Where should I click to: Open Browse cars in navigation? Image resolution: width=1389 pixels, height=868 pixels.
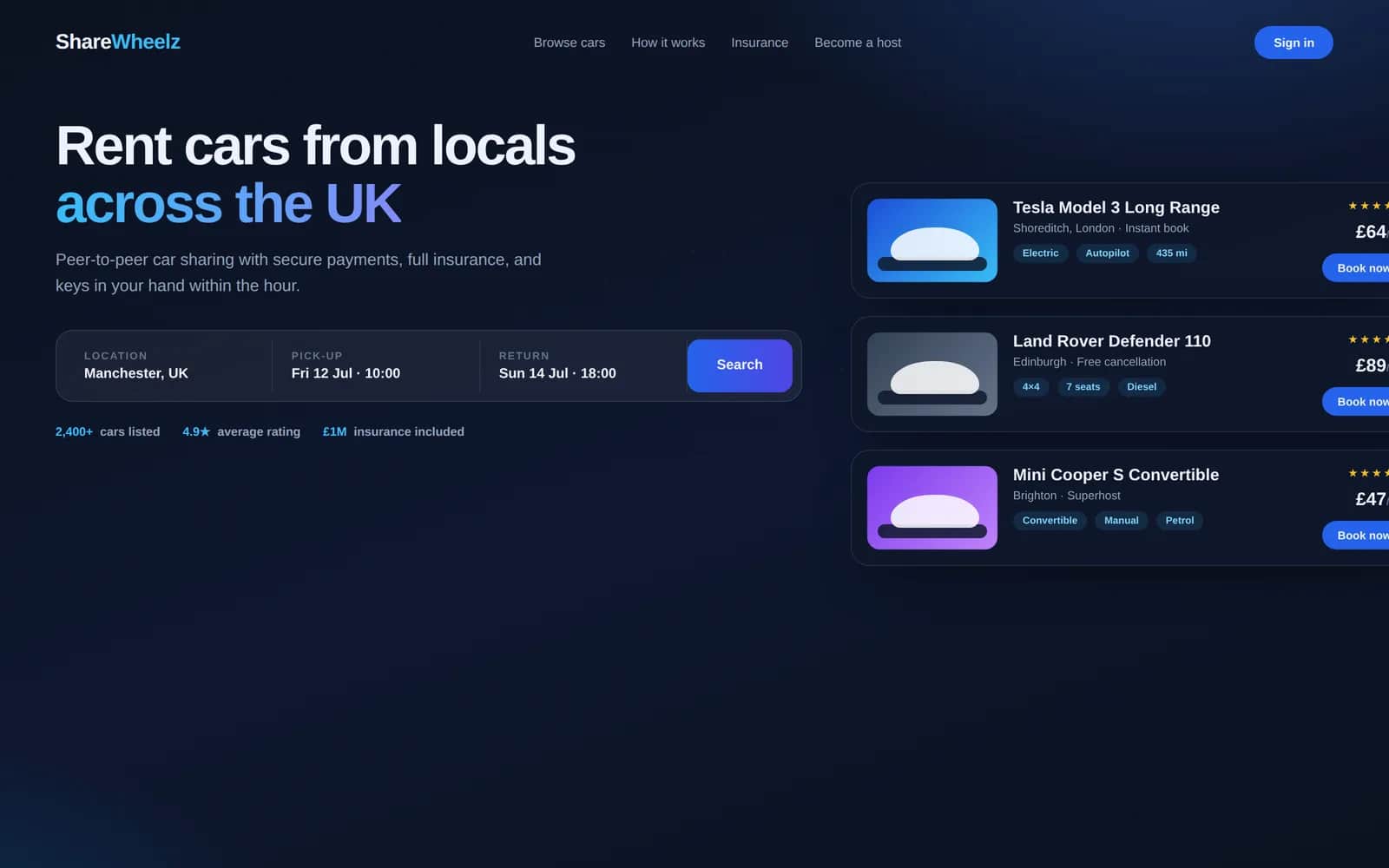569,43
